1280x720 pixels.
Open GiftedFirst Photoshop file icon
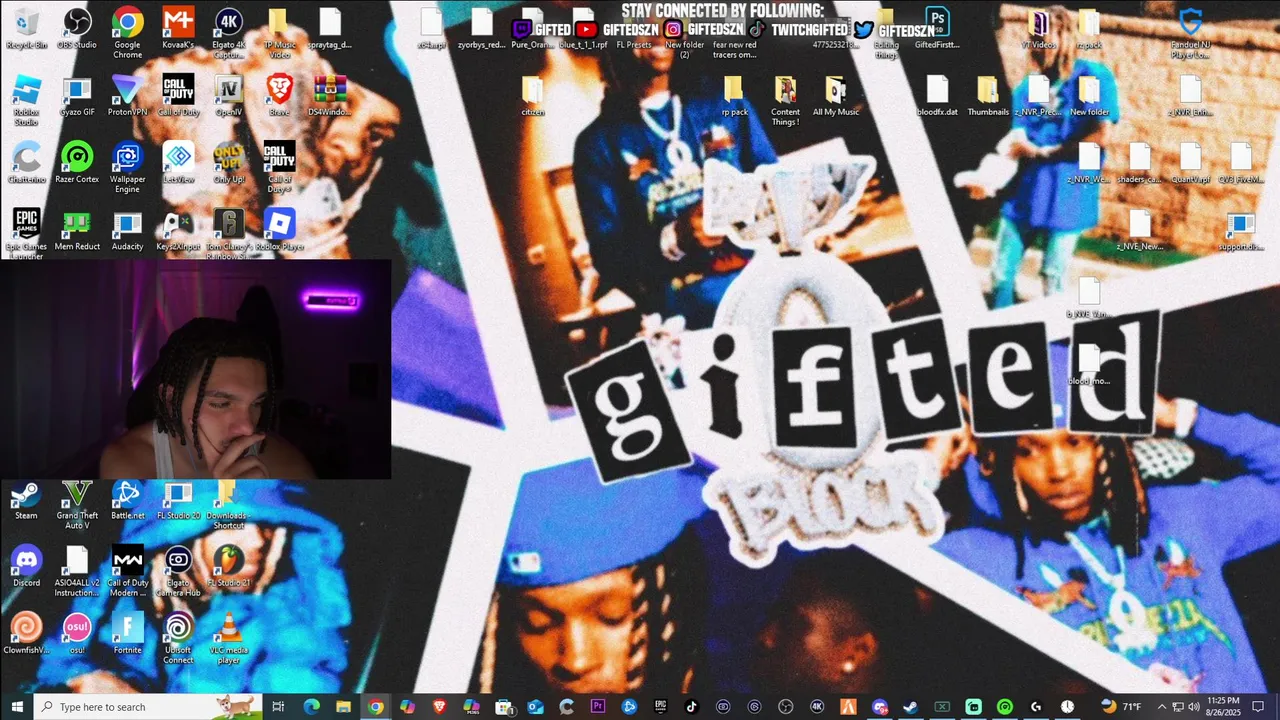coord(937,29)
